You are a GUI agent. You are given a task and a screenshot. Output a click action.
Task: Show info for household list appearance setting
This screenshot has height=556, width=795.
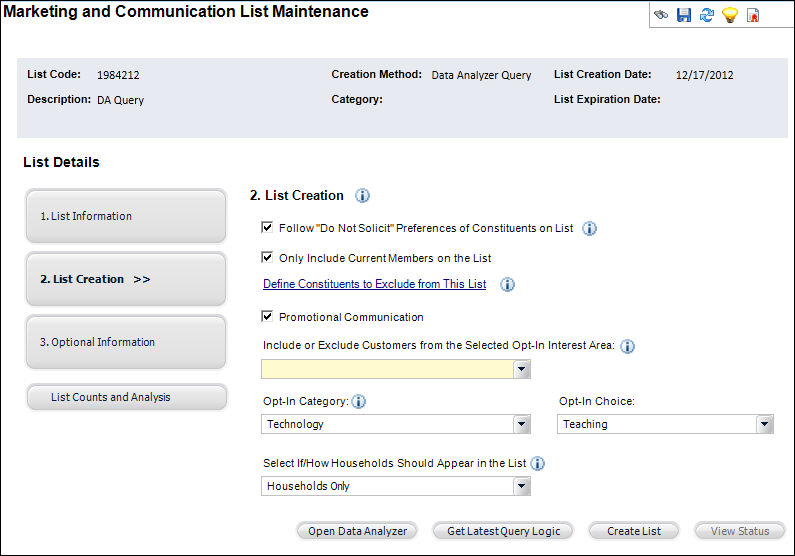point(538,464)
